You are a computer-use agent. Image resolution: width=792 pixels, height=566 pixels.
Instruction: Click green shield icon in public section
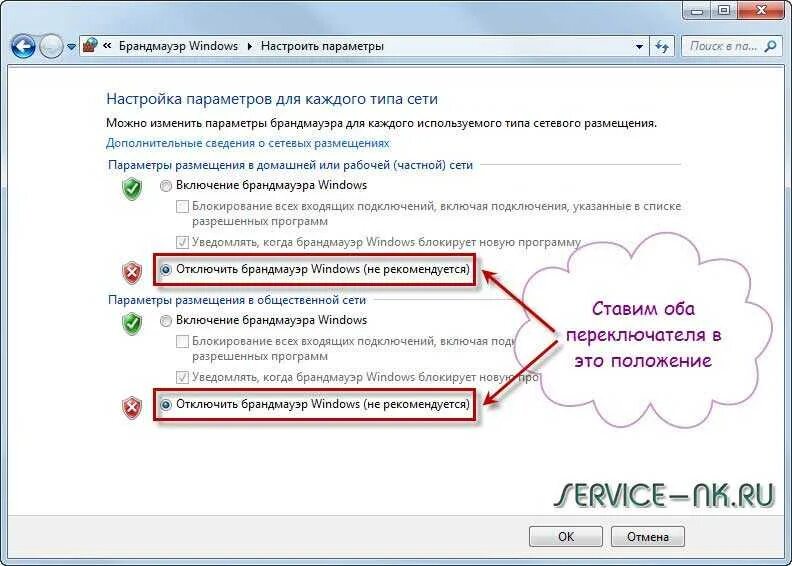132,324
